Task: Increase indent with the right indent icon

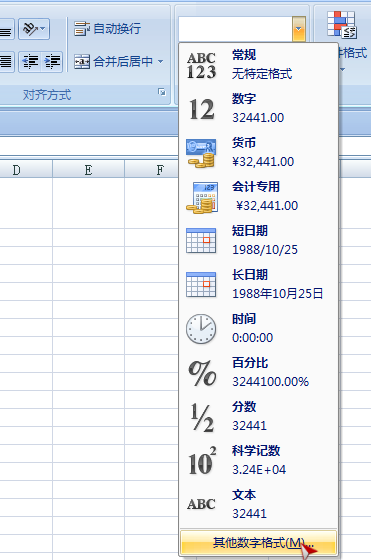Action: tap(52, 62)
